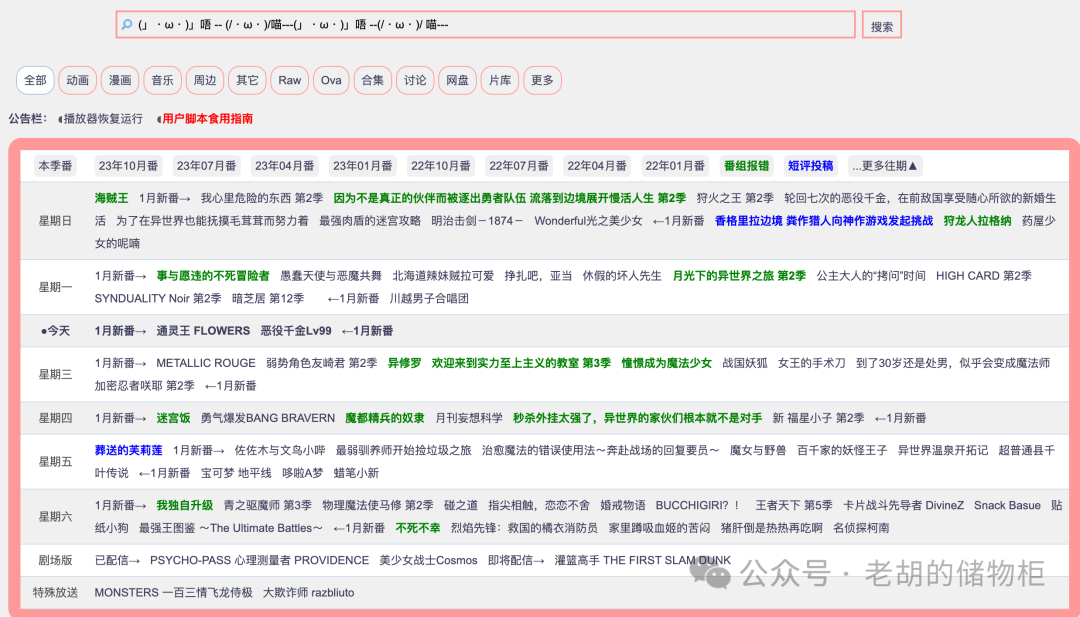Open 魔女与野兽 link
This screenshot has width=1080, height=617.
[758, 450]
